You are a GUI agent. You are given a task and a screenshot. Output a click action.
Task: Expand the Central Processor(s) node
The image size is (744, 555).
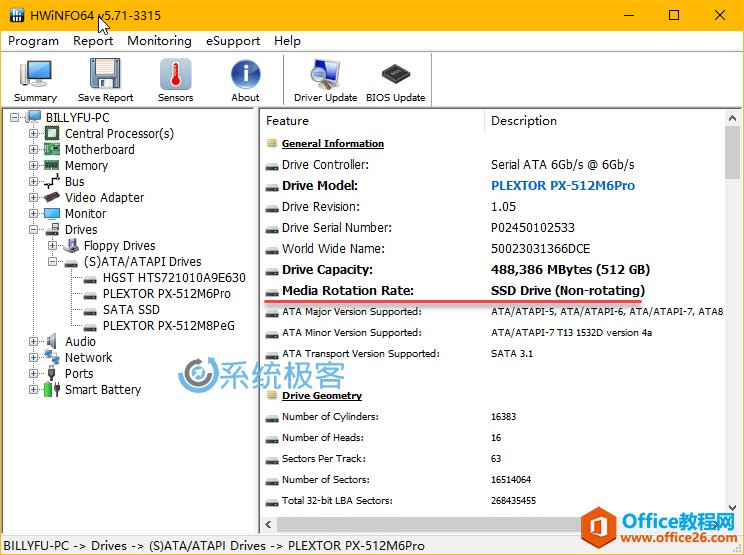[x=33, y=133]
